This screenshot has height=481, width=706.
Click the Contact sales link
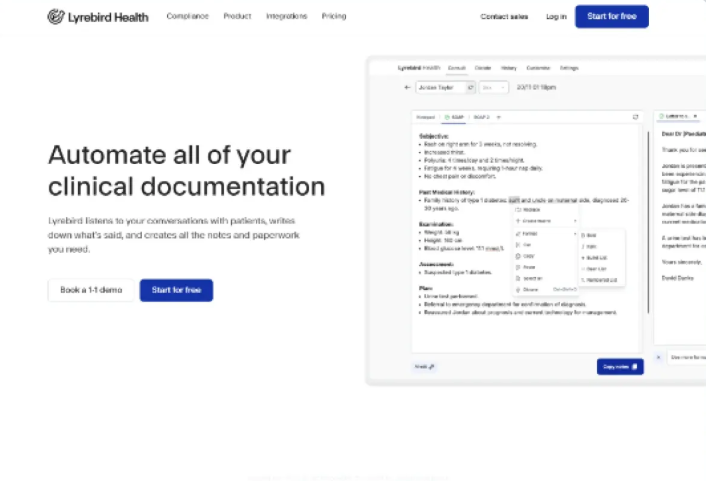pyautogui.click(x=504, y=17)
